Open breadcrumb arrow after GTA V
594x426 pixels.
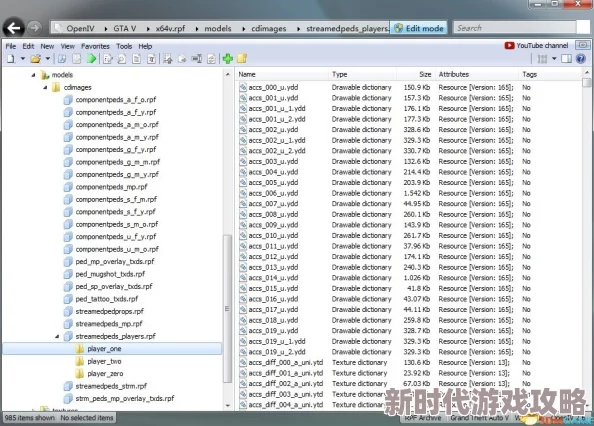pos(147,28)
